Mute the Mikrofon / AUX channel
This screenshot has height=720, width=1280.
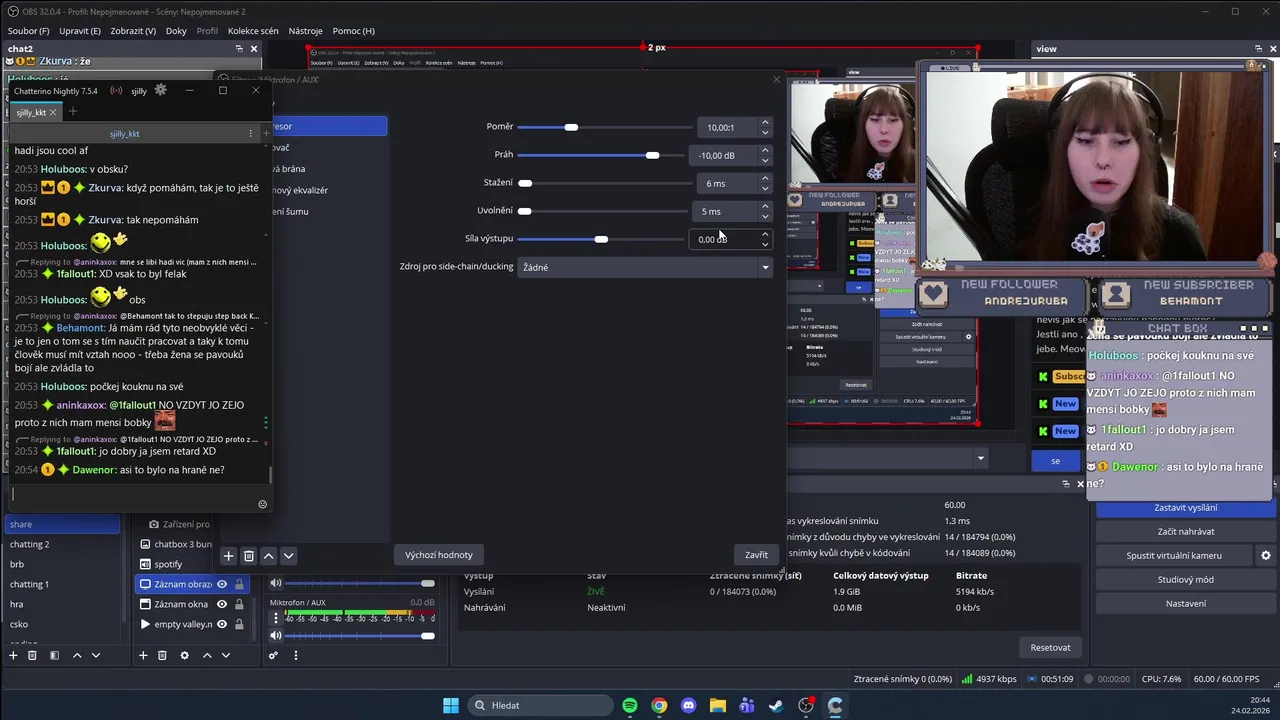(x=276, y=635)
